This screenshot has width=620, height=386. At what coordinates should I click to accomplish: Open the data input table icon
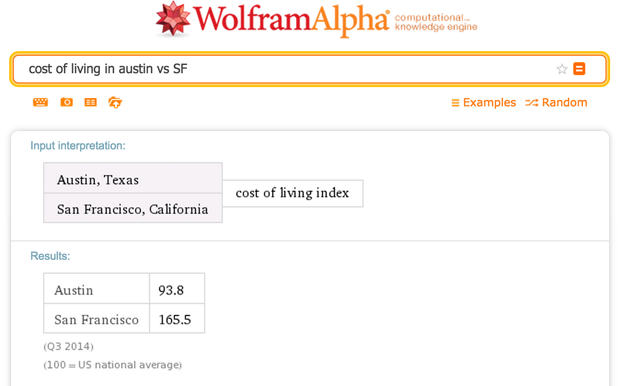click(x=91, y=102)
